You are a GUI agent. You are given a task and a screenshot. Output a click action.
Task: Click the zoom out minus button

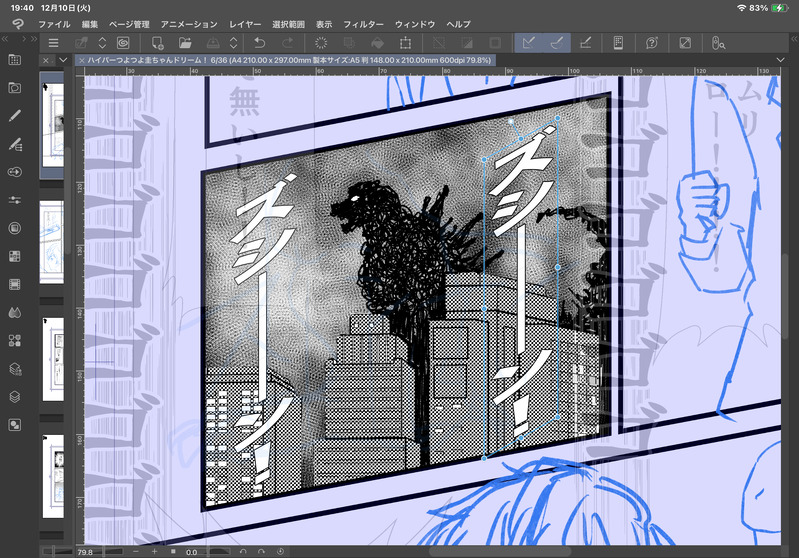[x=136, y=551]
